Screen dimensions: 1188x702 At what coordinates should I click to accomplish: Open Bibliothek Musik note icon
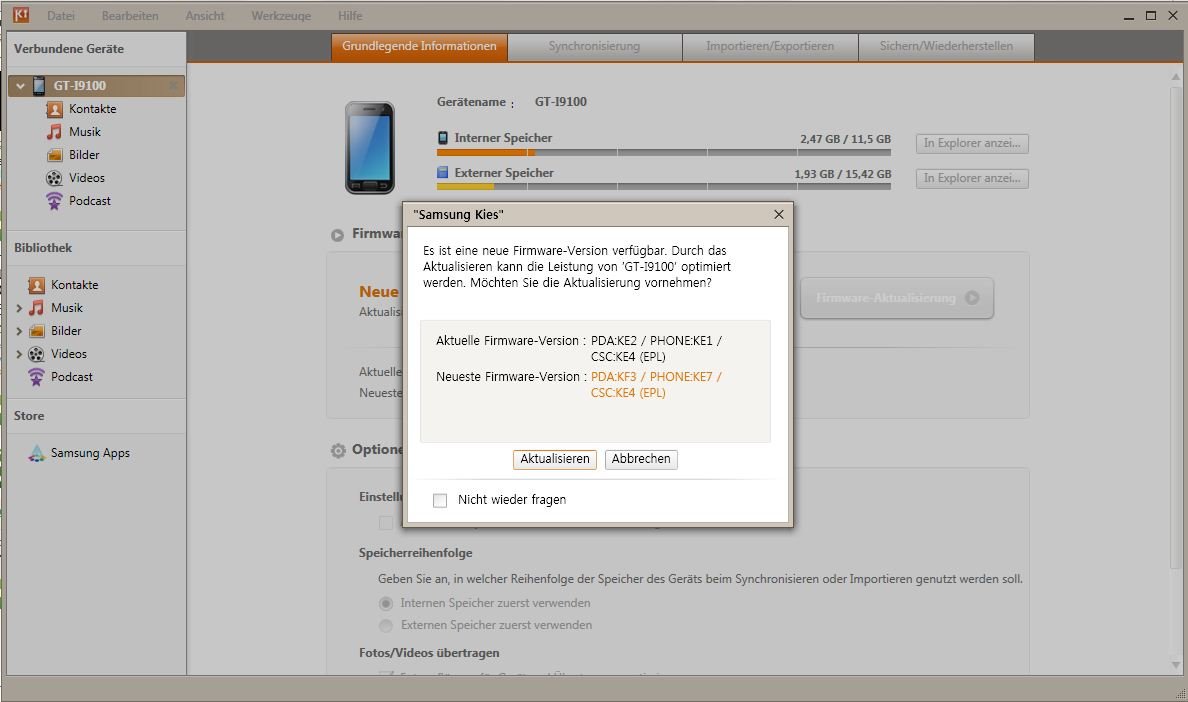[x=36, y=307]
